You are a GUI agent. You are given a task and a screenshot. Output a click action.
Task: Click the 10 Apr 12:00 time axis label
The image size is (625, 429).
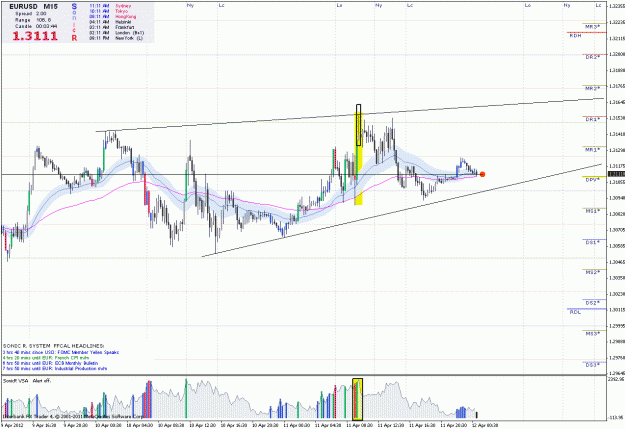pos(201,425)
